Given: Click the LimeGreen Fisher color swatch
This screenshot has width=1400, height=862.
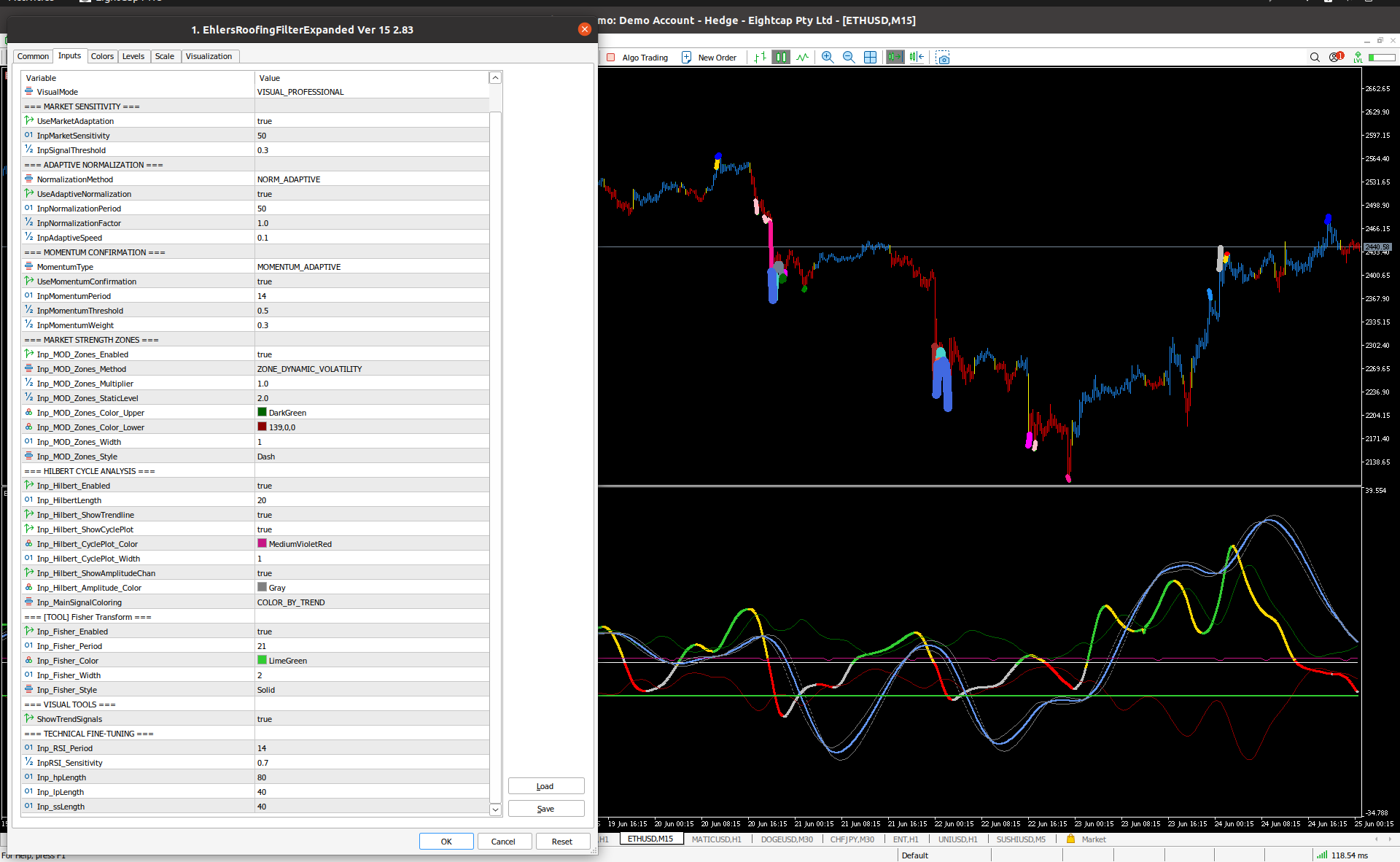Looking at the screenshot, I should 262,660.
